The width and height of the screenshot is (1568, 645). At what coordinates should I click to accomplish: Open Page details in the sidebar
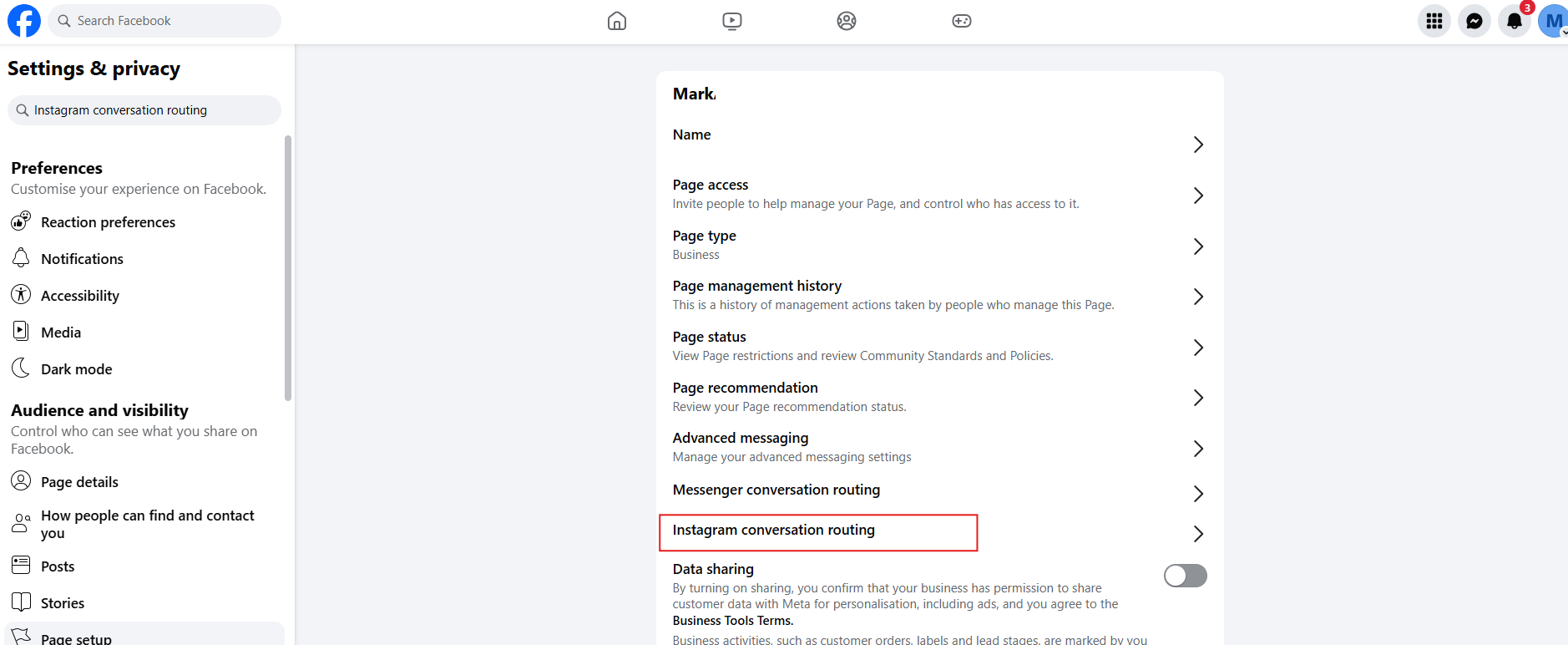(79, 482)
